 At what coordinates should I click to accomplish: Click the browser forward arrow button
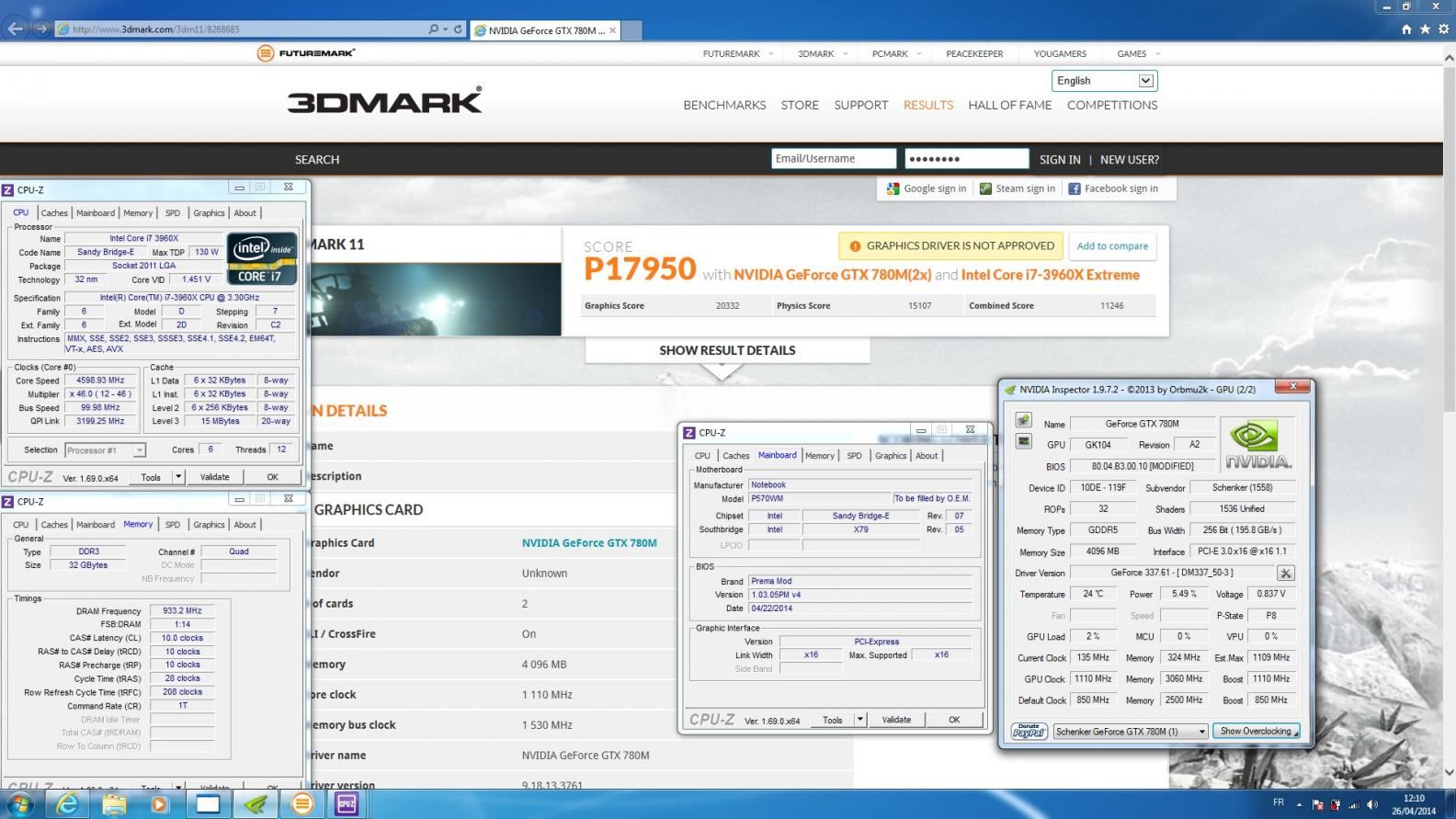tap(40, 28)
